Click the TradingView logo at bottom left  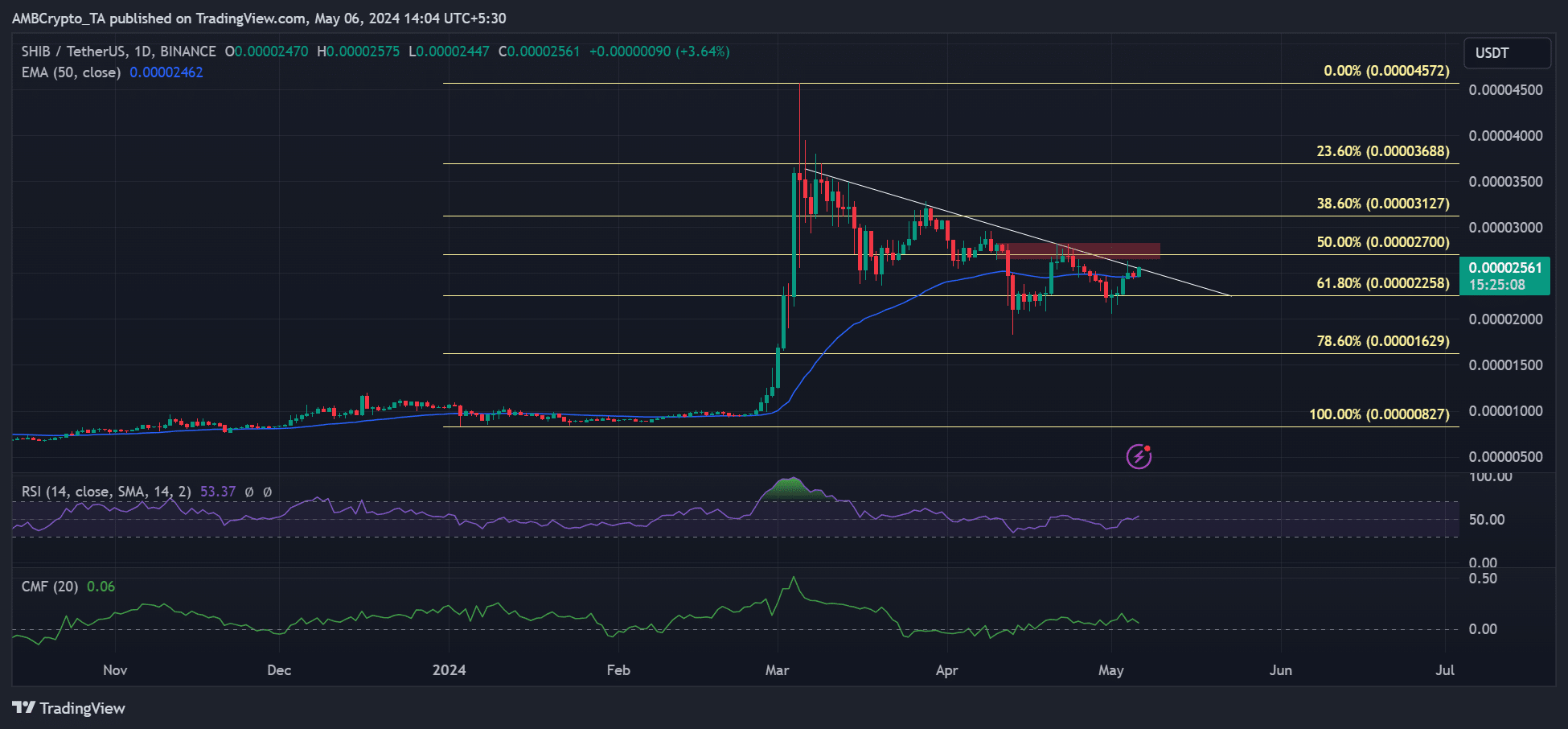point(69,708)
